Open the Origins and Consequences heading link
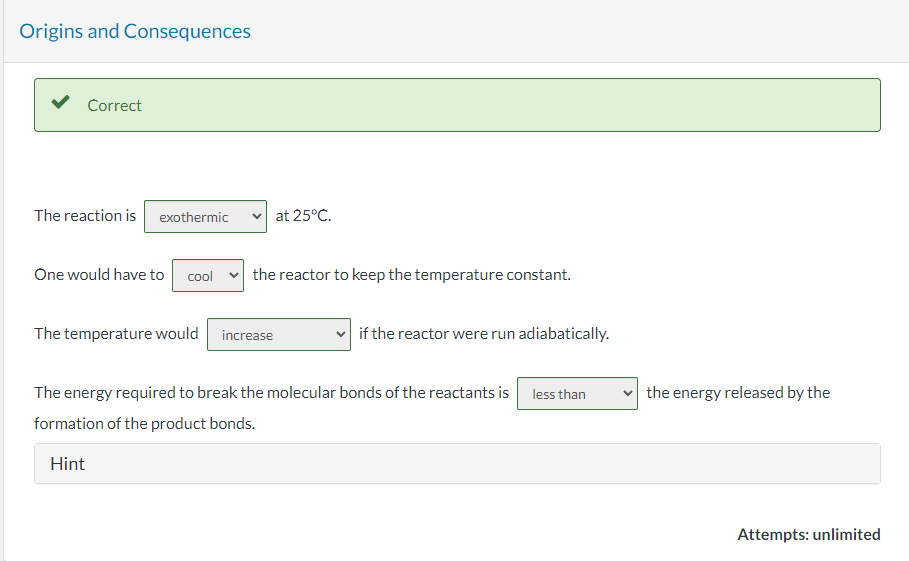 pyautogui.click(x=135, y=31)
